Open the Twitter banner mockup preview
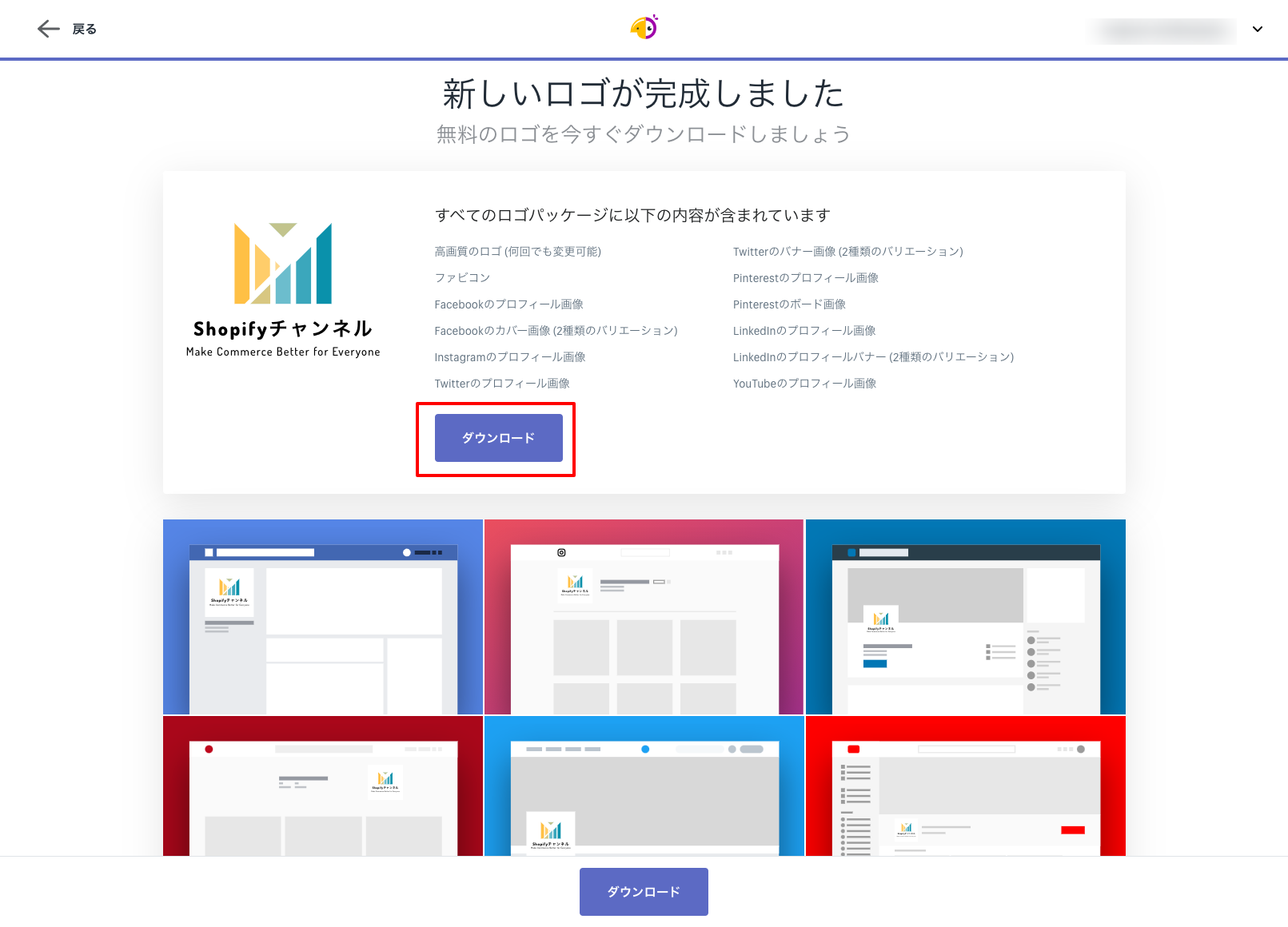This screenshot has height=927, width=1288. click(644, 786)
